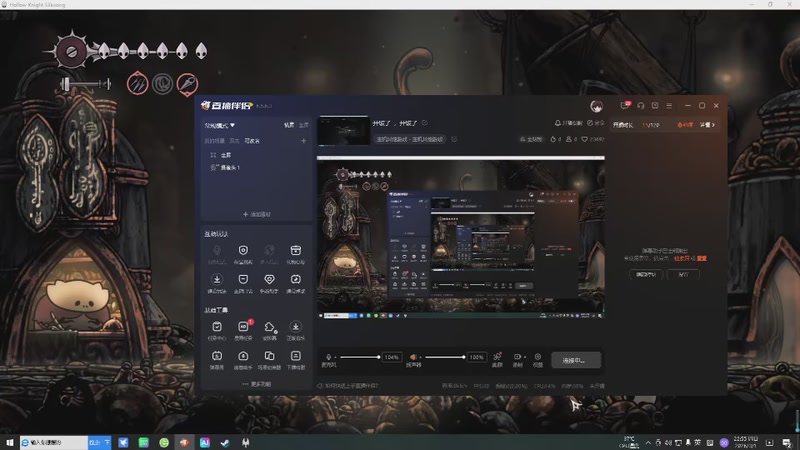Click the speaker volume slider
The width and height of the screenshot is (800, 450).
pyautogui.click(x=445, y=357)
